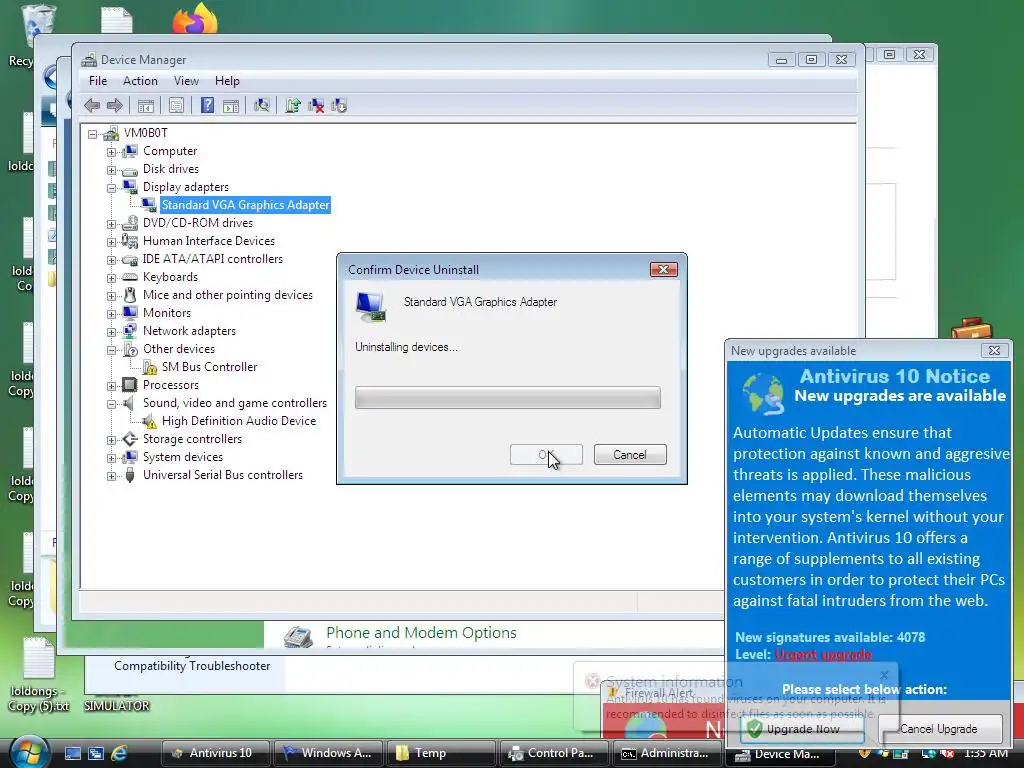Click the Network adapters category icon
Viewport: 1024px width, 768px height.
[130, 331]
